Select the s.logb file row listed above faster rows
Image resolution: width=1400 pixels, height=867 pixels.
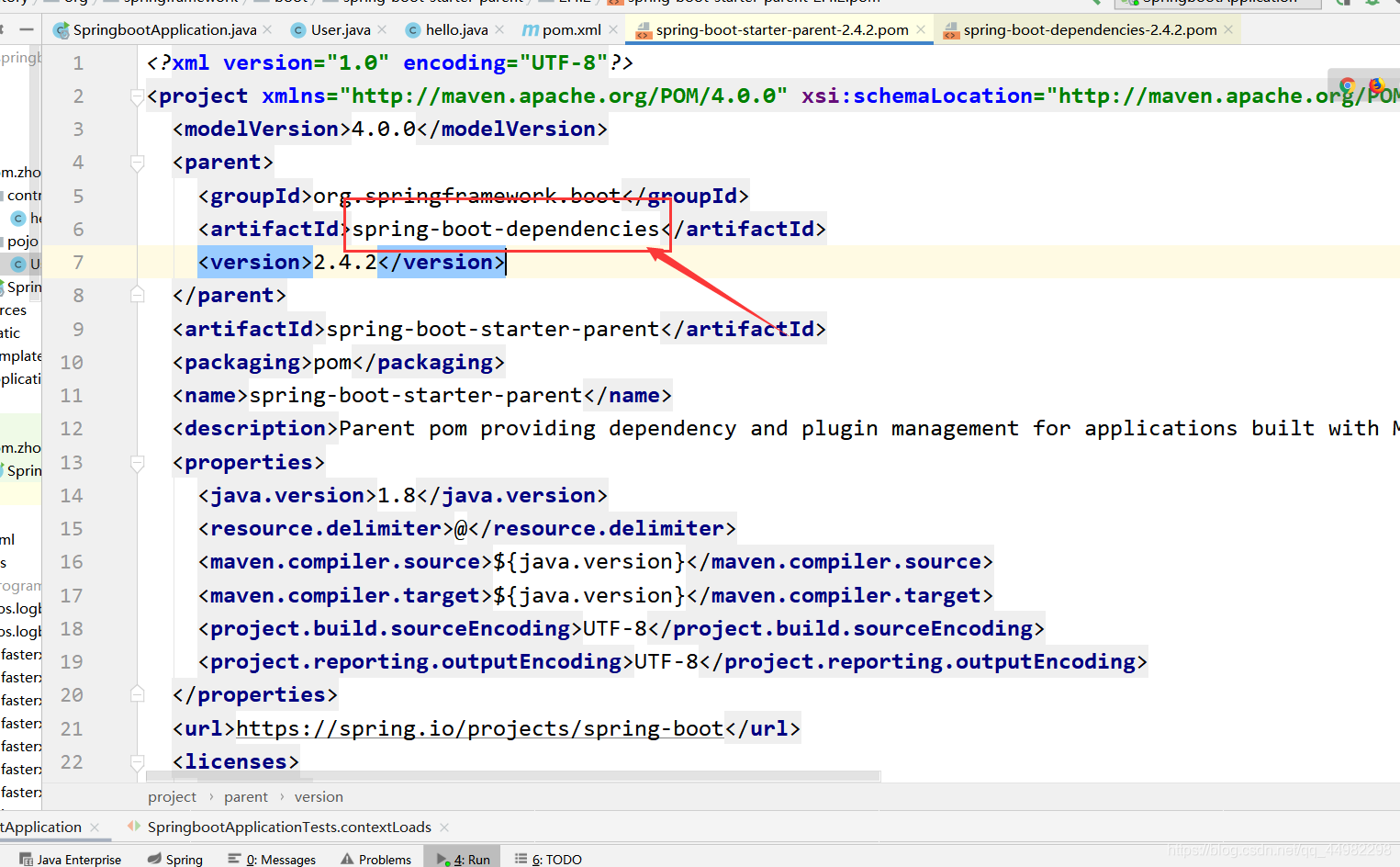(20, 631)
